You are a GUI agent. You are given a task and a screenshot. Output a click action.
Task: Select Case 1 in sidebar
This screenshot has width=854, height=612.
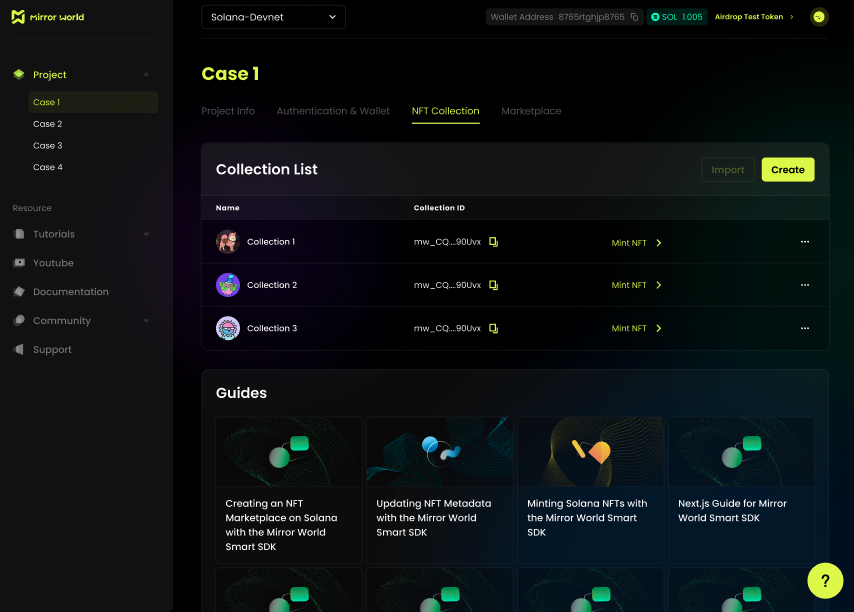93,102
